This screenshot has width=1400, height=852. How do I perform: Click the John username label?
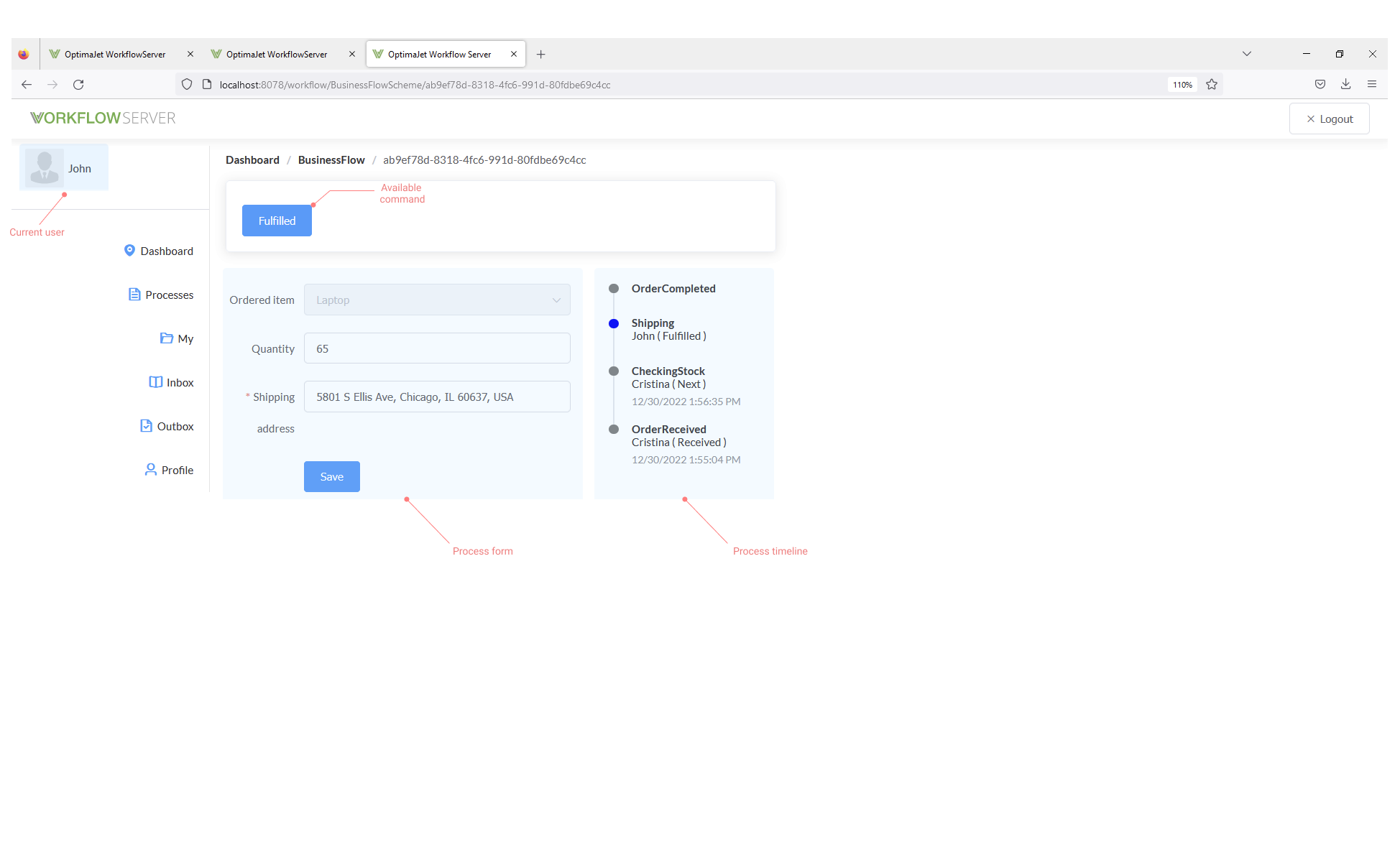[x=80, y=168]
